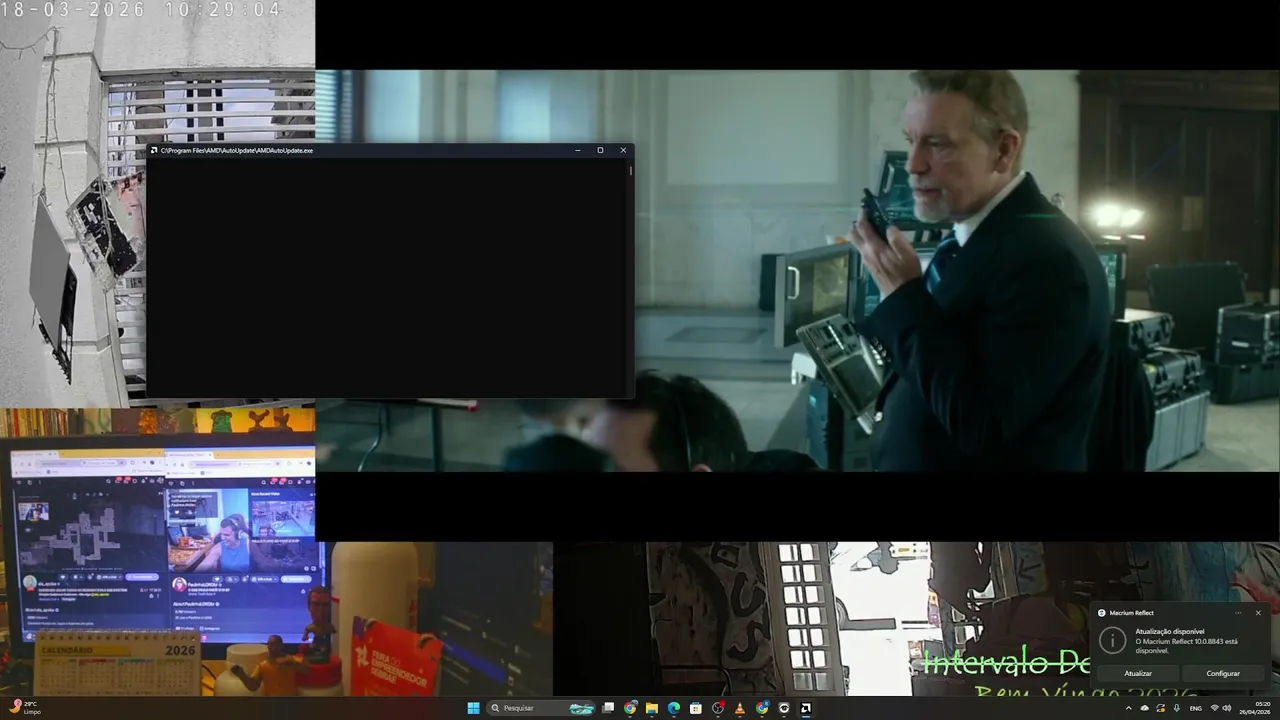Click the AMDAutoUpdate.exe window title text
Viewport: 1280px width, 720px height.
click(x=237, y=150)
